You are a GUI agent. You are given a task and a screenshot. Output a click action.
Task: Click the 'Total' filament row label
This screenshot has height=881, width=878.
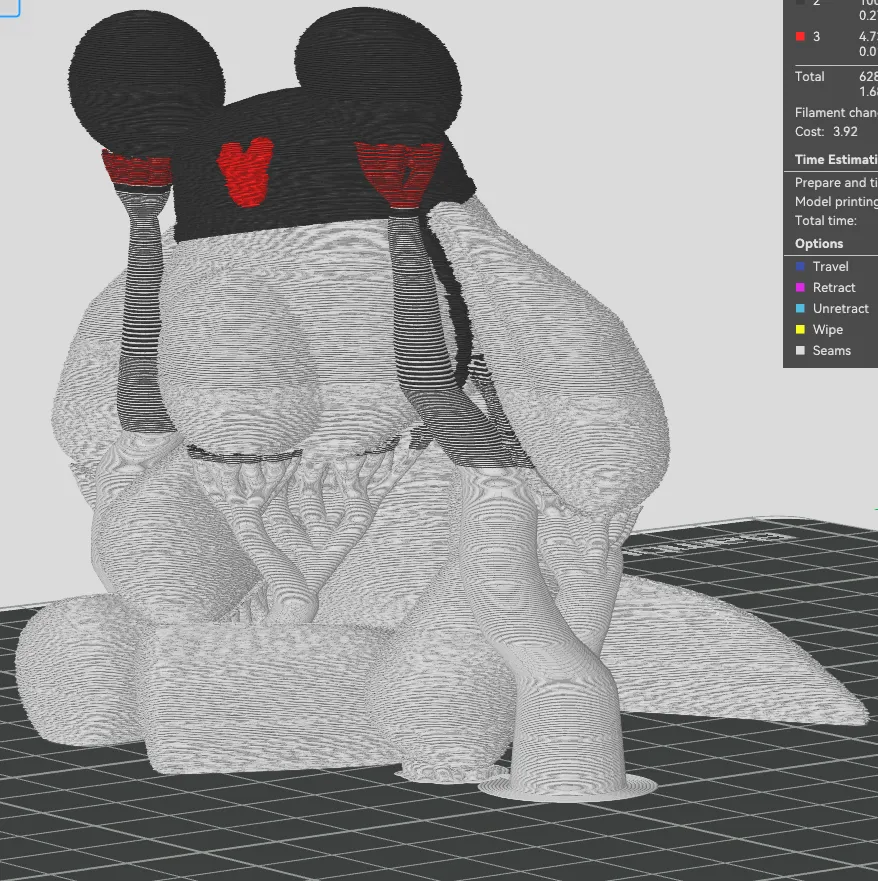[809, 76]
